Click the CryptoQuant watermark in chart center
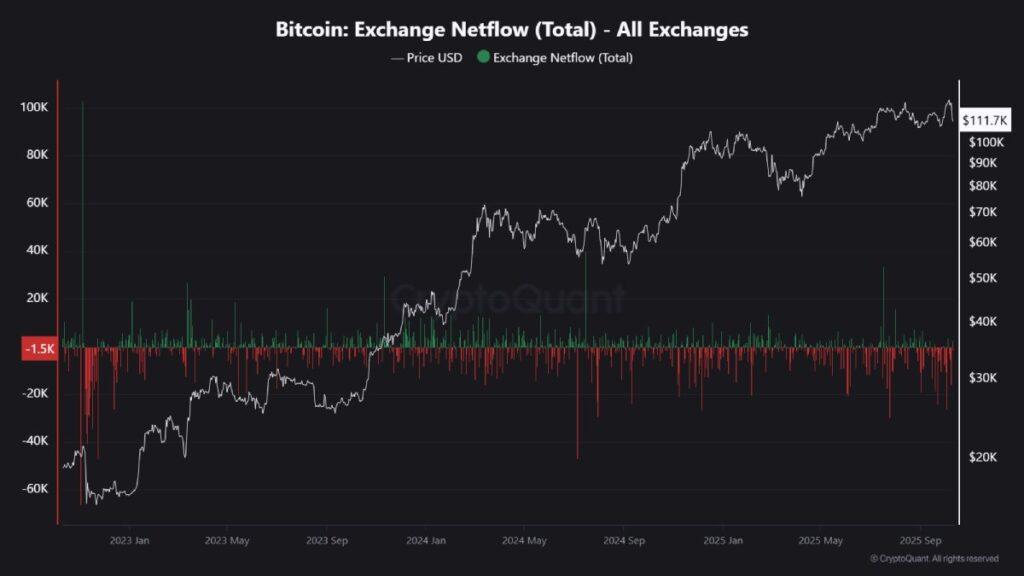 tap(508, 298)
